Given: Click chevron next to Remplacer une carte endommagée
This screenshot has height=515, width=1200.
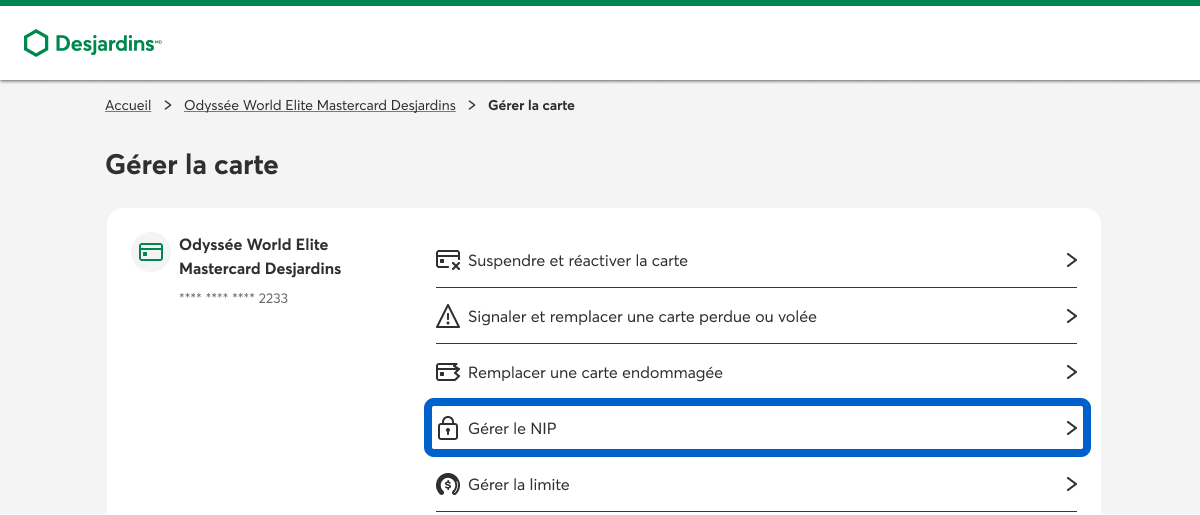Looking at the screenshot, I should click(1071, 373).
